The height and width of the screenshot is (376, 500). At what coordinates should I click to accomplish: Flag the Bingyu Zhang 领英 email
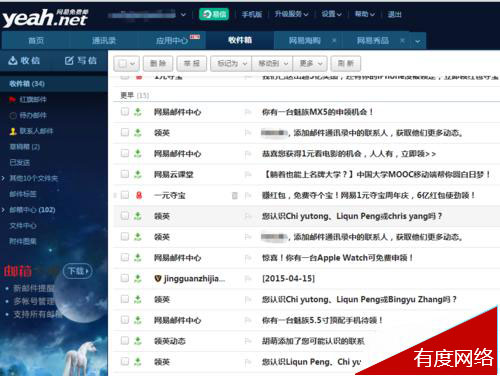coord(248,299)
